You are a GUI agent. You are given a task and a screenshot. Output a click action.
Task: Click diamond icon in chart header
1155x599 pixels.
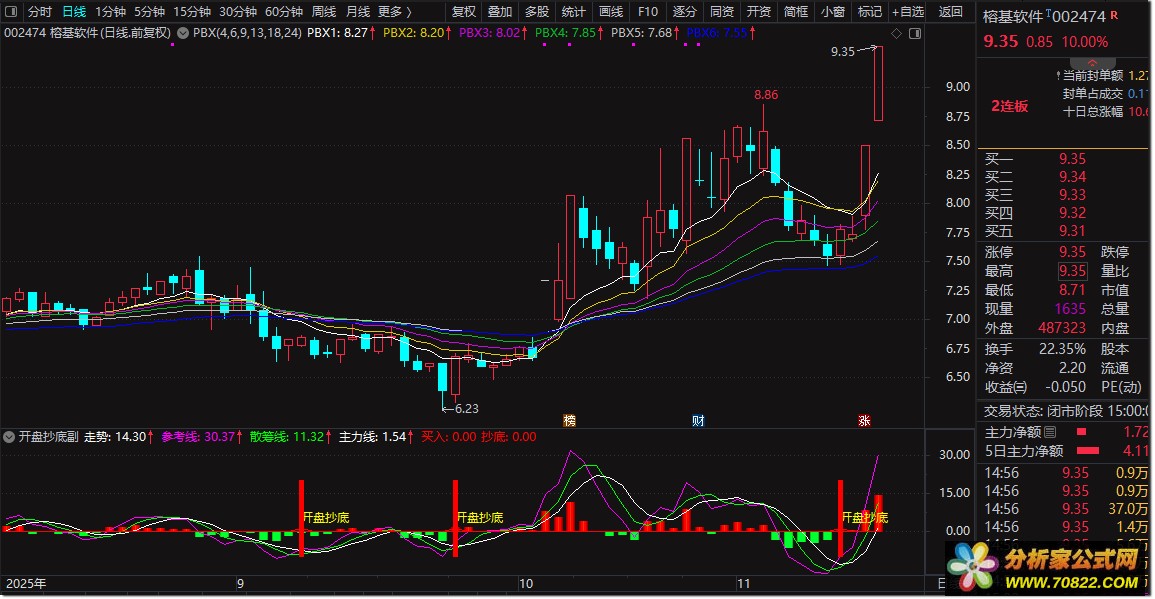tap(896, 33)
